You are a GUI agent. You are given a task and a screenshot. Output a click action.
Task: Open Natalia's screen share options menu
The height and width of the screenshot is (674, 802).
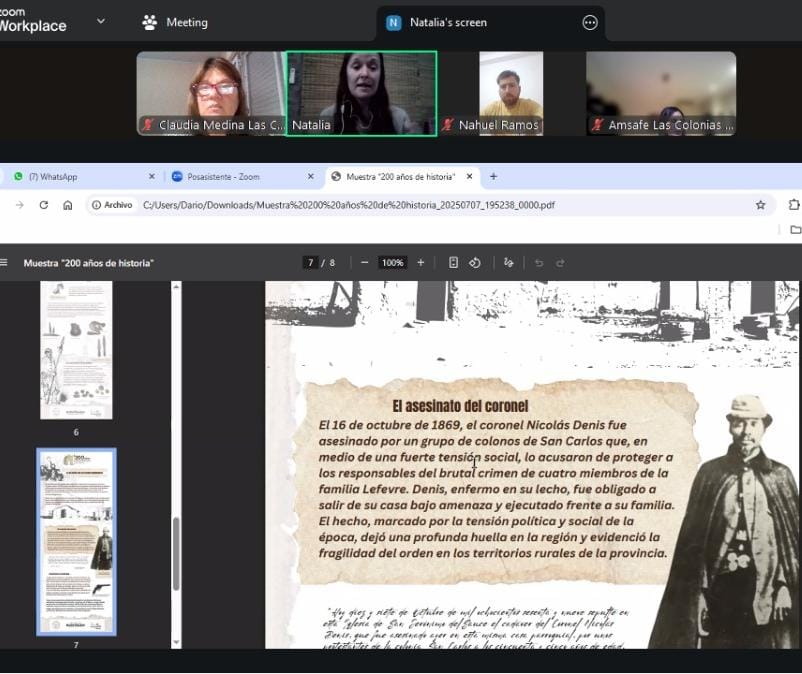click(590, 22)
